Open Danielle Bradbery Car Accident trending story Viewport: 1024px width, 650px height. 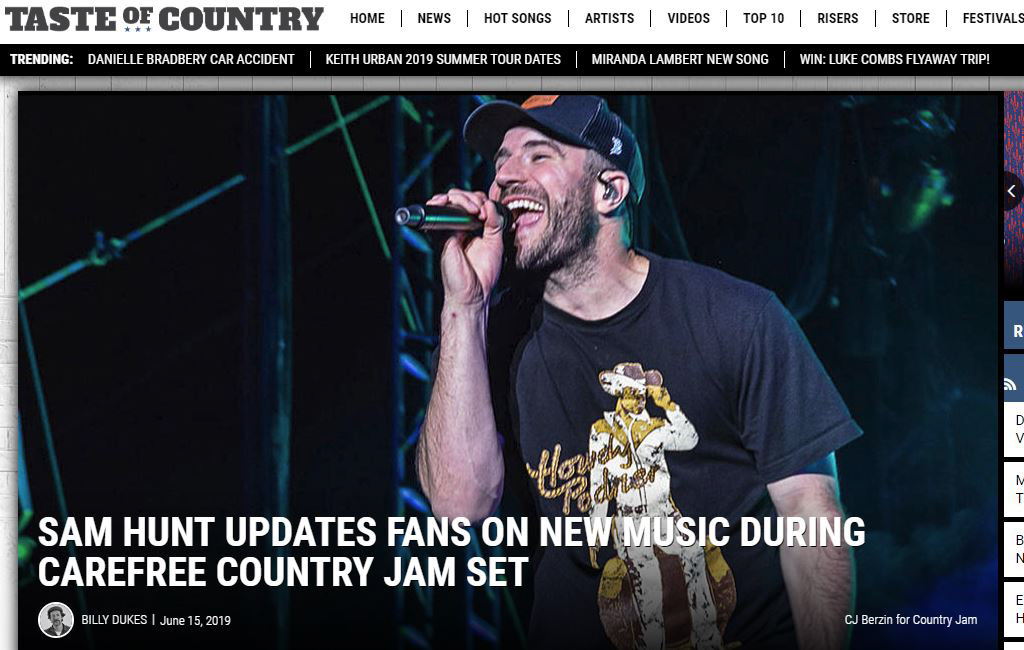point(191,59)
